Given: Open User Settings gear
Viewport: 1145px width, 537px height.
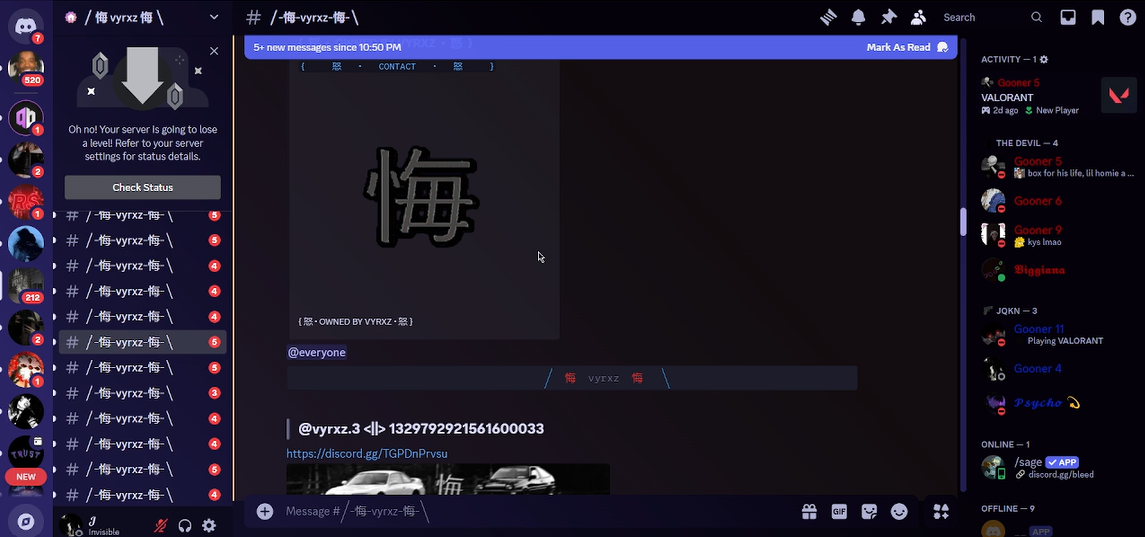Looking at the screenshot, I should [x=209, y=525].
